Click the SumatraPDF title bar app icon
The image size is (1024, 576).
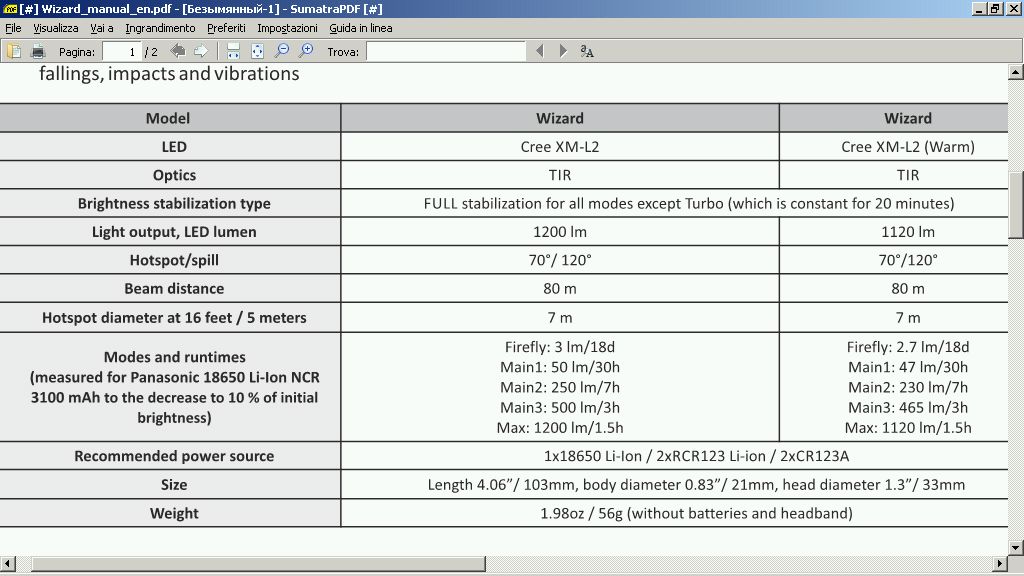[x=10, y=8]
